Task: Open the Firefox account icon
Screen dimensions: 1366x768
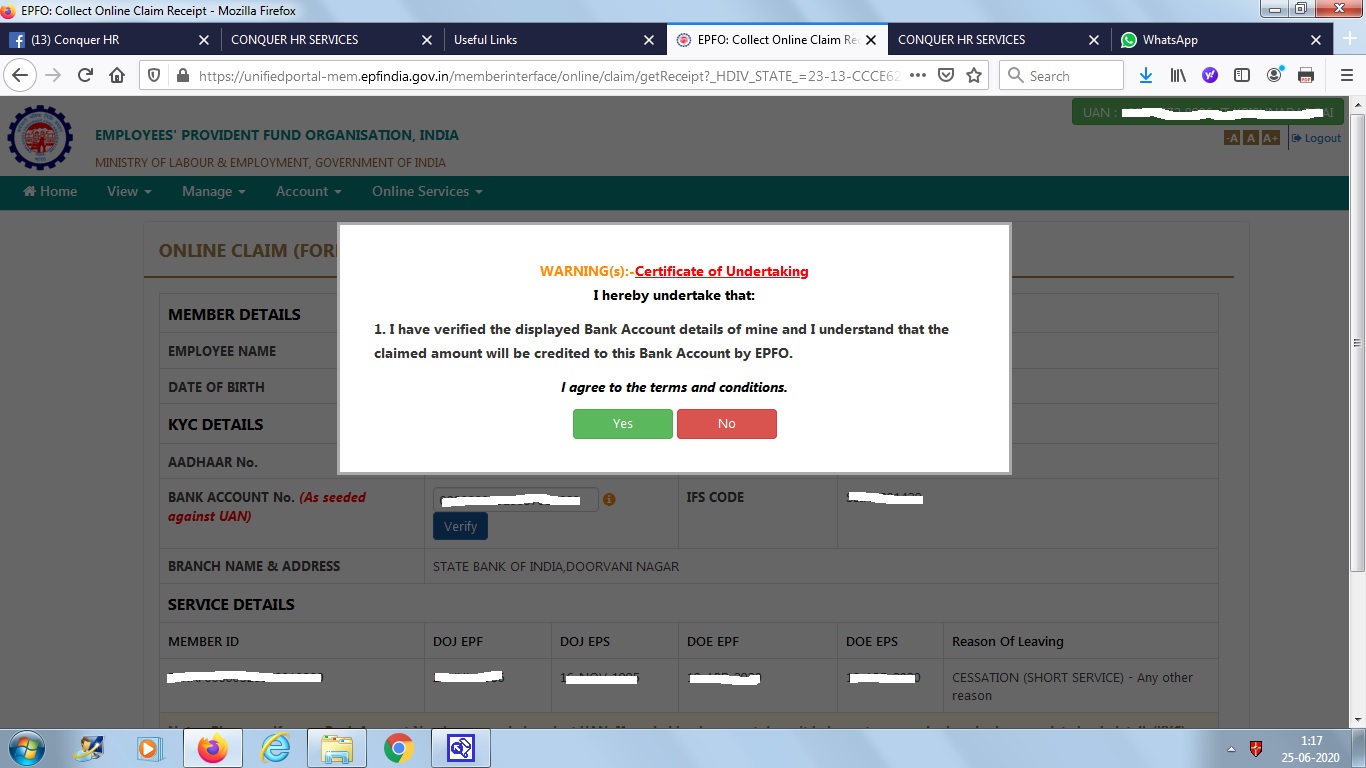Action: tap(1274, 75)
